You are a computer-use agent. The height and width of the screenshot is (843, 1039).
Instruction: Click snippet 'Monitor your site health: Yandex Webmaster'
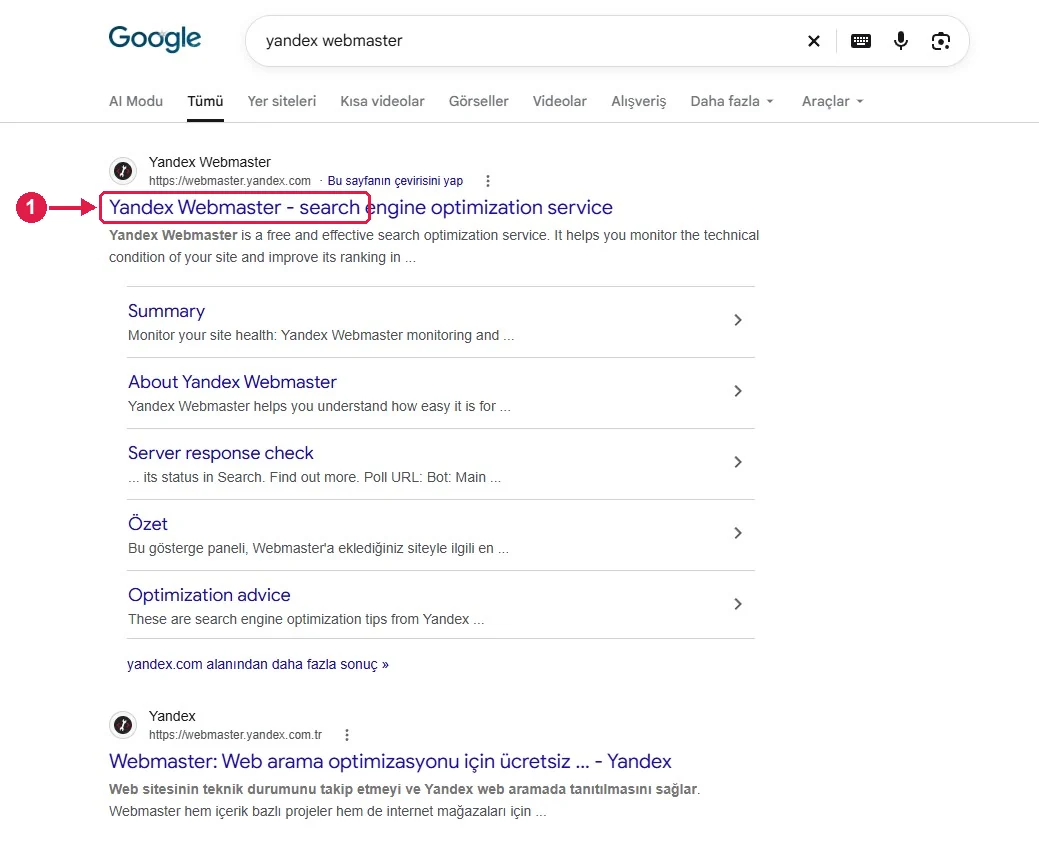coord(321,335)
